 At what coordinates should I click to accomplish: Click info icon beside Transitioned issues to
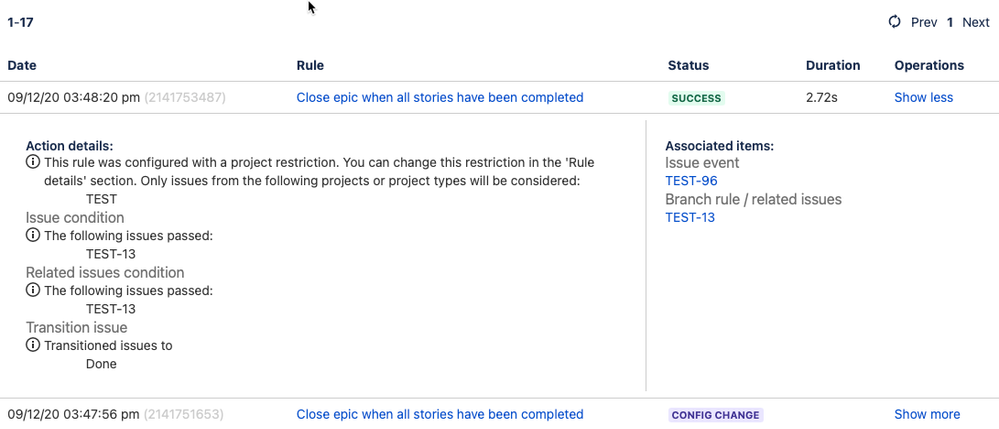click(32, 345)
